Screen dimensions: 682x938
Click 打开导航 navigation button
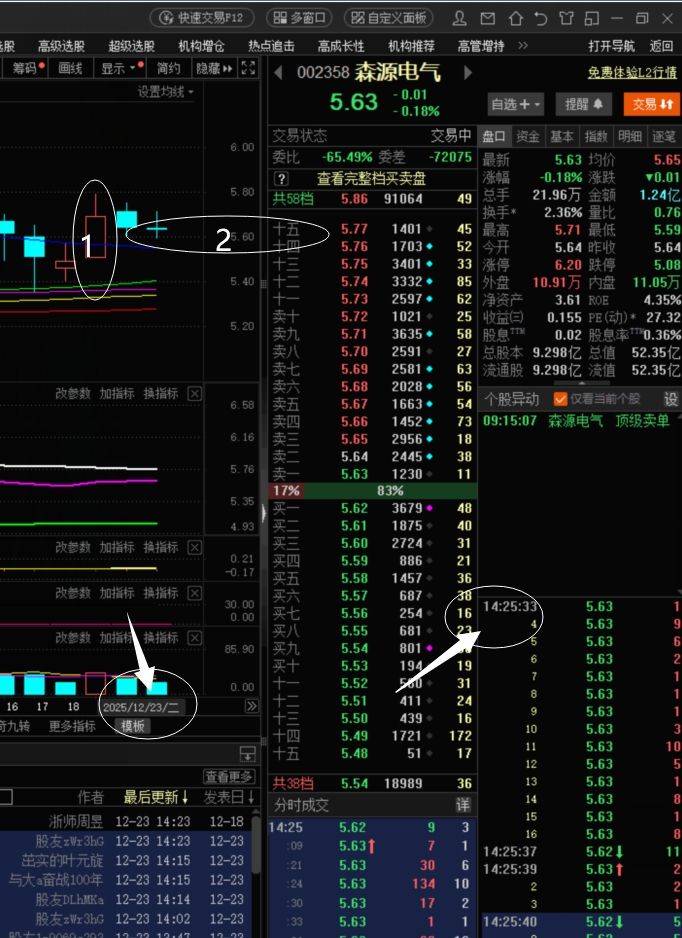coord(611,46)
